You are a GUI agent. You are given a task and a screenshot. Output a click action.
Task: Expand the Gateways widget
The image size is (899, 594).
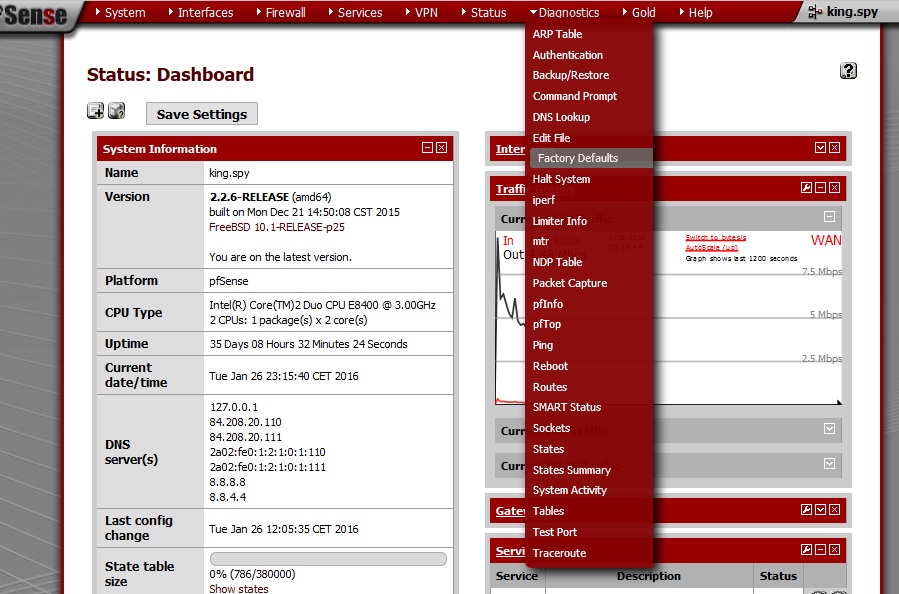click(x=820, y=510)
